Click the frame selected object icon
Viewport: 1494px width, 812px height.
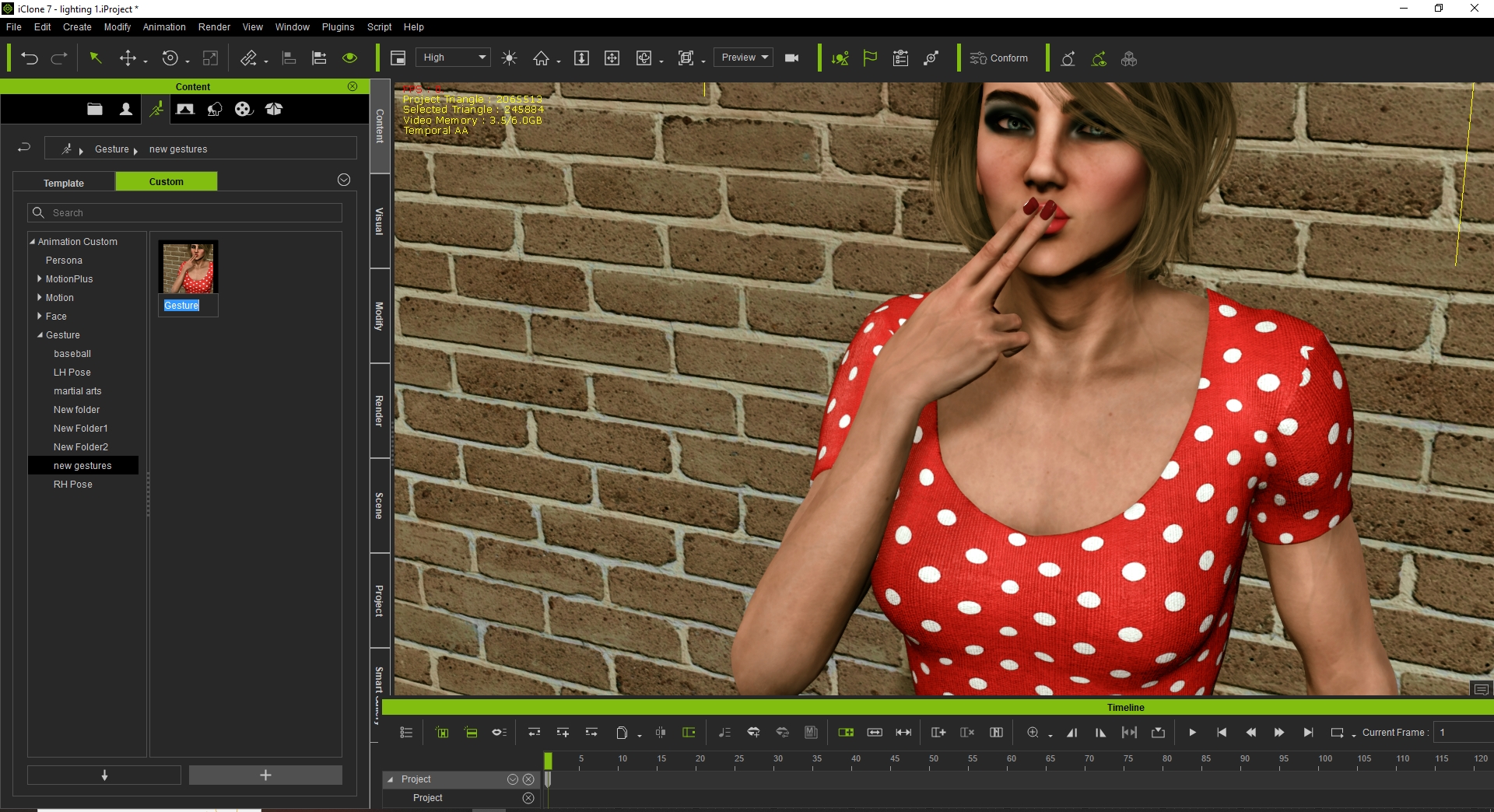click(x=686, y=58)
